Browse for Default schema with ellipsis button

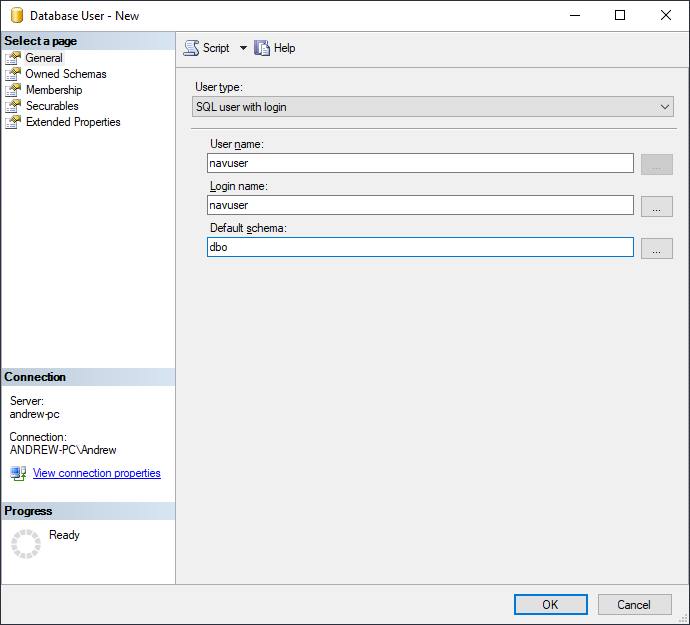pyautogui.click(x=656, y=248)
